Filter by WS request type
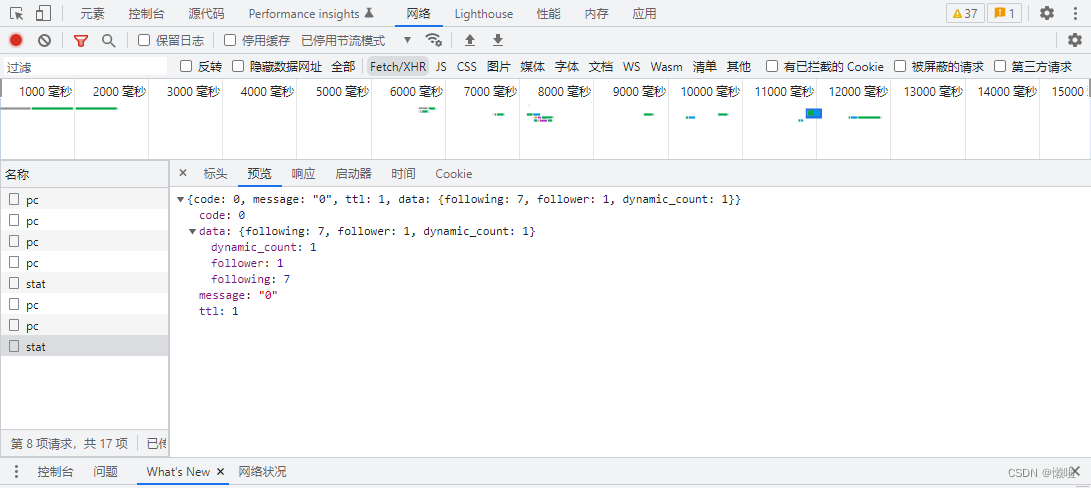The height and width of the screenshot is (488, 1091). point(631,66)
